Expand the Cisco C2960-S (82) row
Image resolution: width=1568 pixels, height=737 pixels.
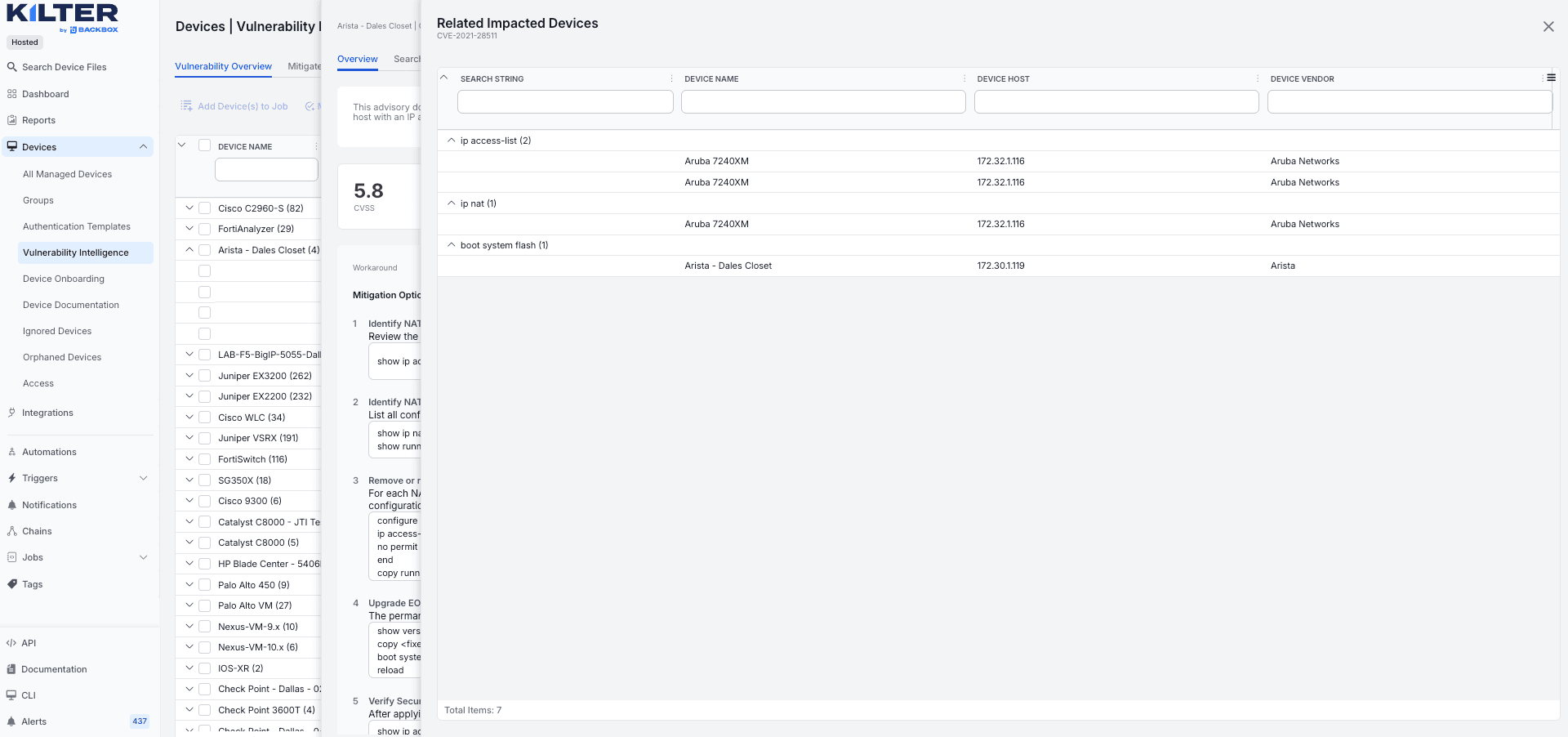(x=189, y=208)
